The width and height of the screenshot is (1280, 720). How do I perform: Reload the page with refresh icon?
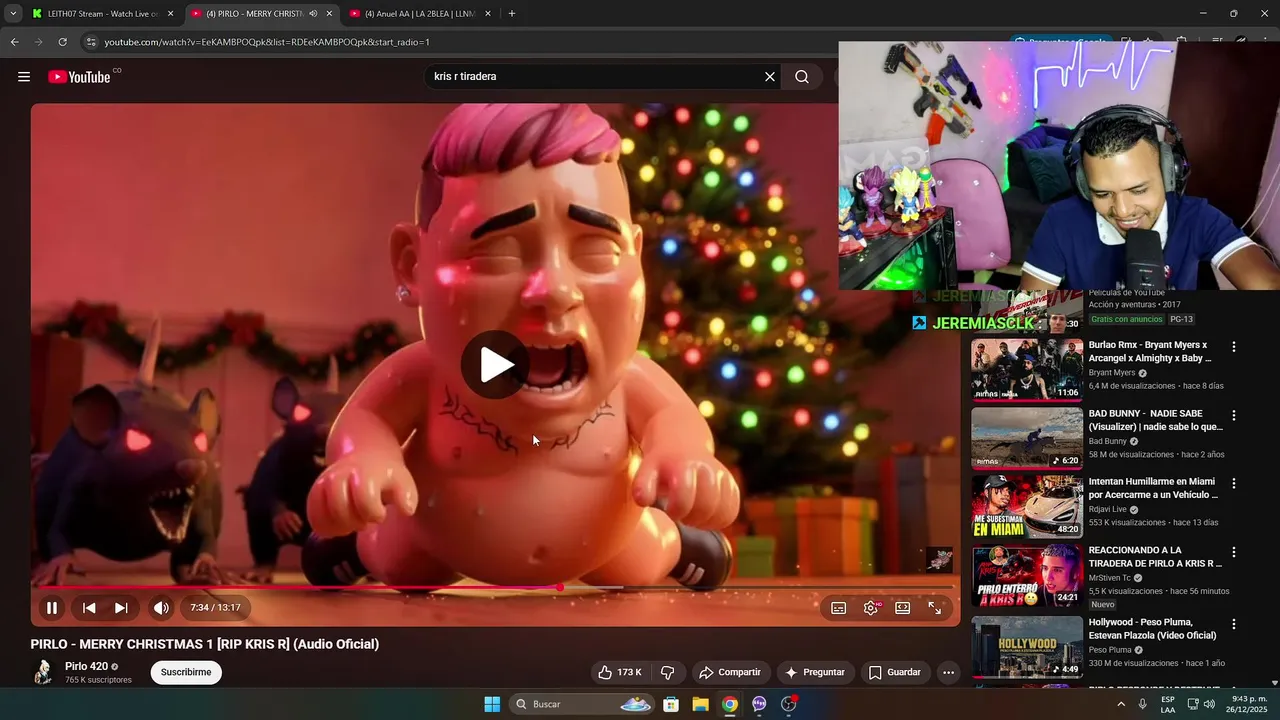tap(62, 42)
